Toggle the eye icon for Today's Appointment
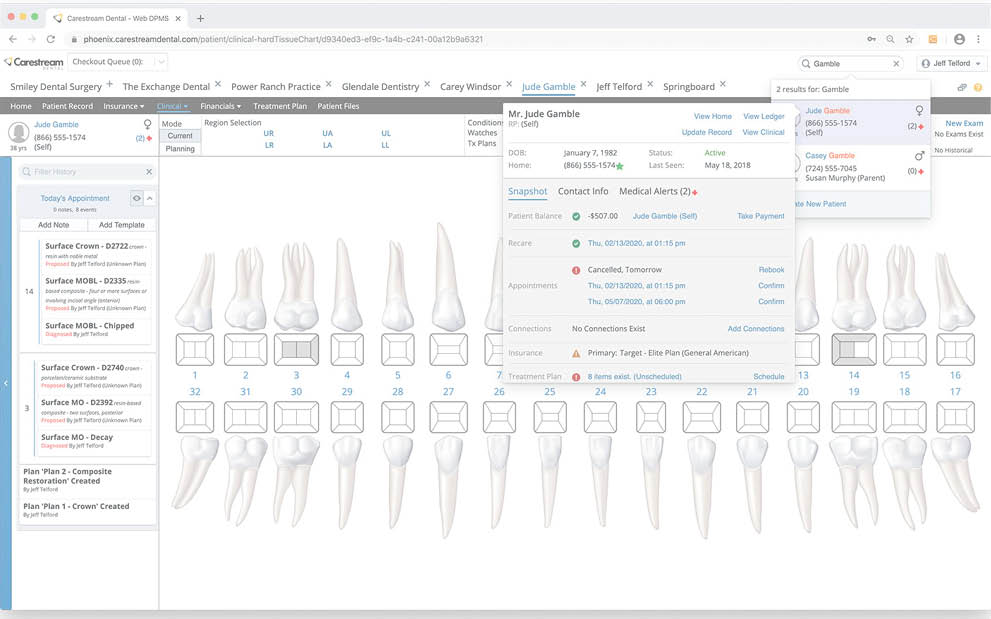The height and width of the screenshot is (619, 991). click(x=136, y=199)
